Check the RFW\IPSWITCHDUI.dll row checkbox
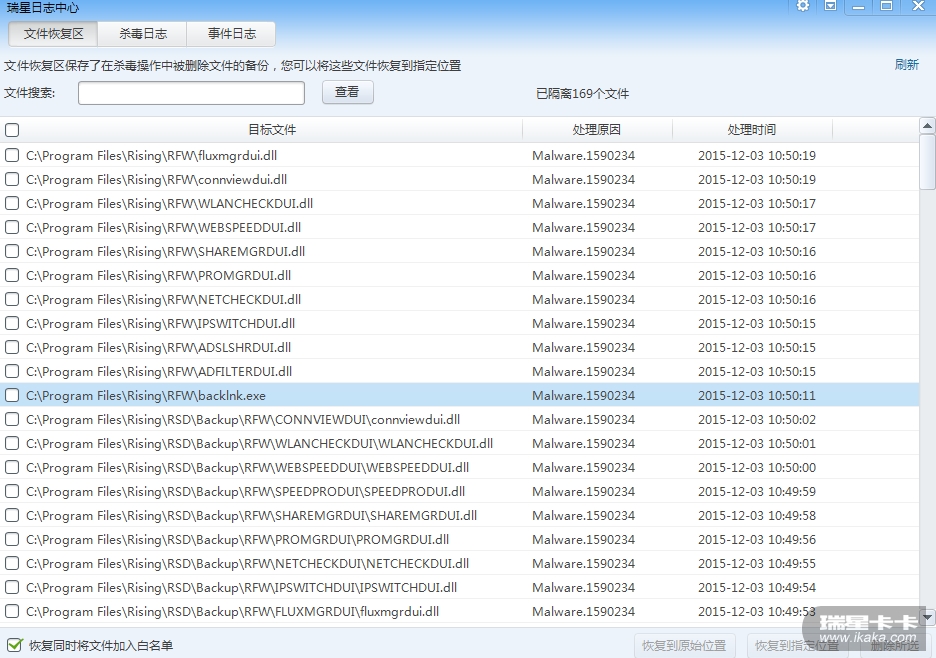Viewport: 936px width, 658px height. pyautogui.click(x=12, y=323)
